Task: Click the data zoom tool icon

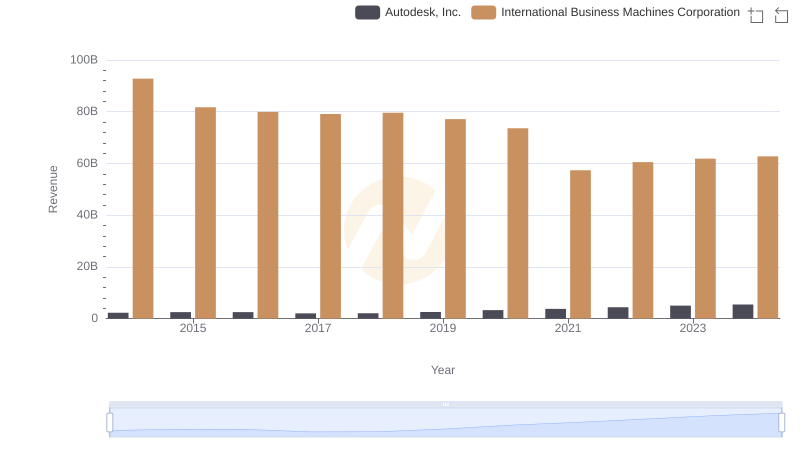Action: point(756,15)
